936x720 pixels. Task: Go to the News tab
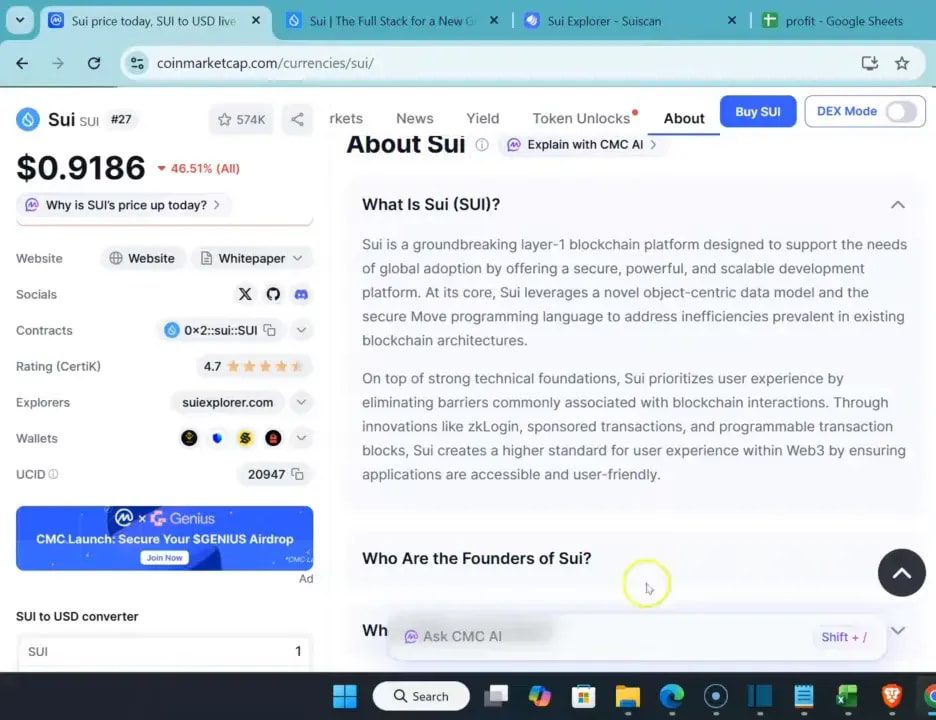414,118
